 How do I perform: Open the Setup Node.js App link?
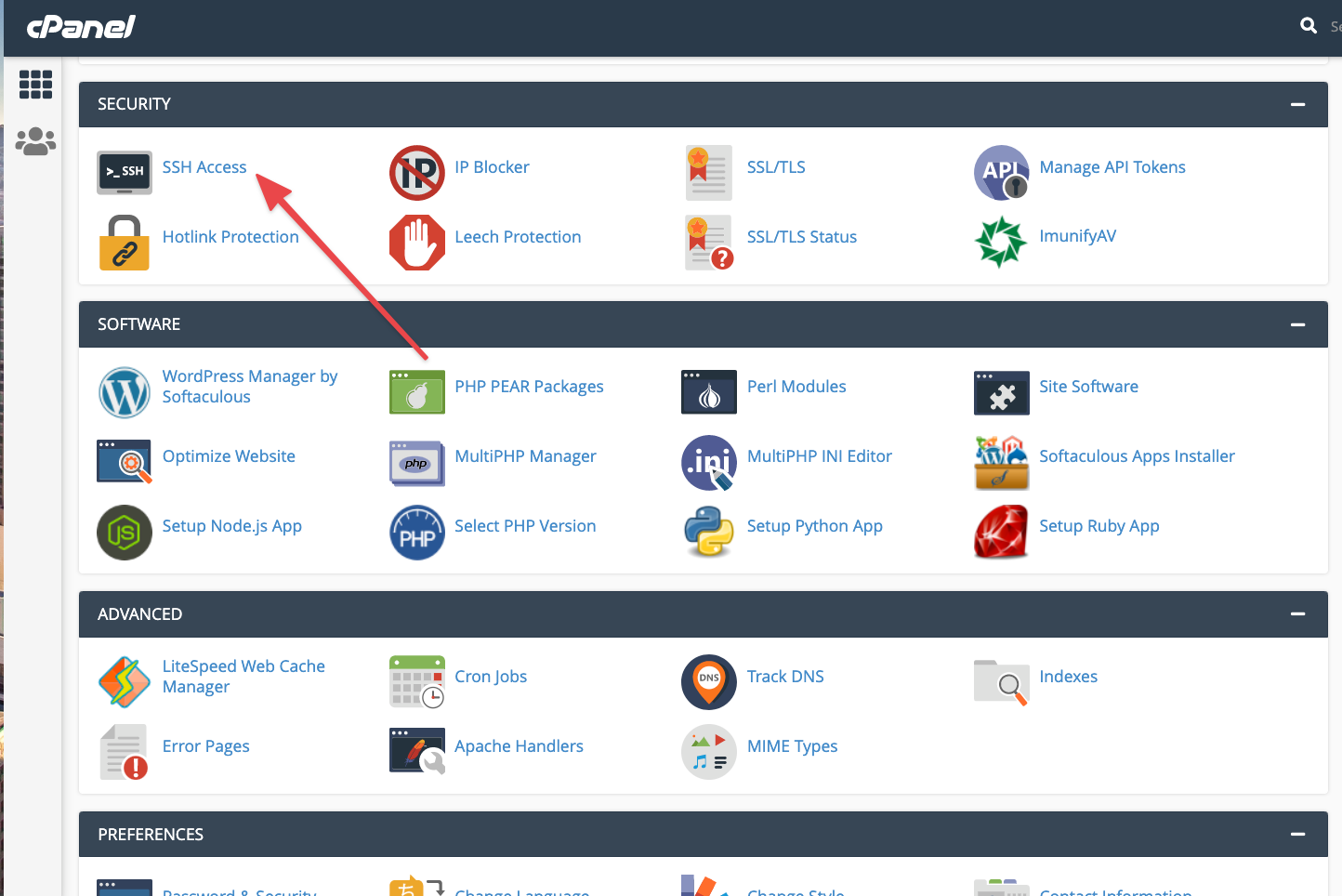click(x=232, y=526)
